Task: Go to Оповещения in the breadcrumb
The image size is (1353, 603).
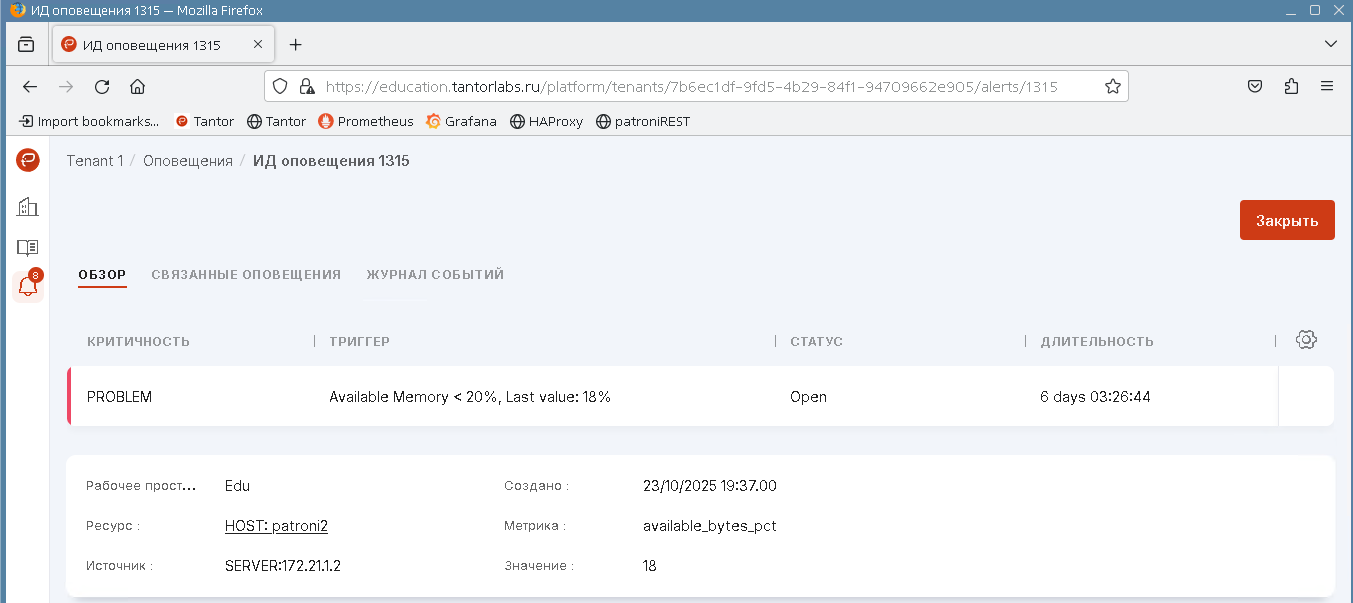Action: coord(187,161)
